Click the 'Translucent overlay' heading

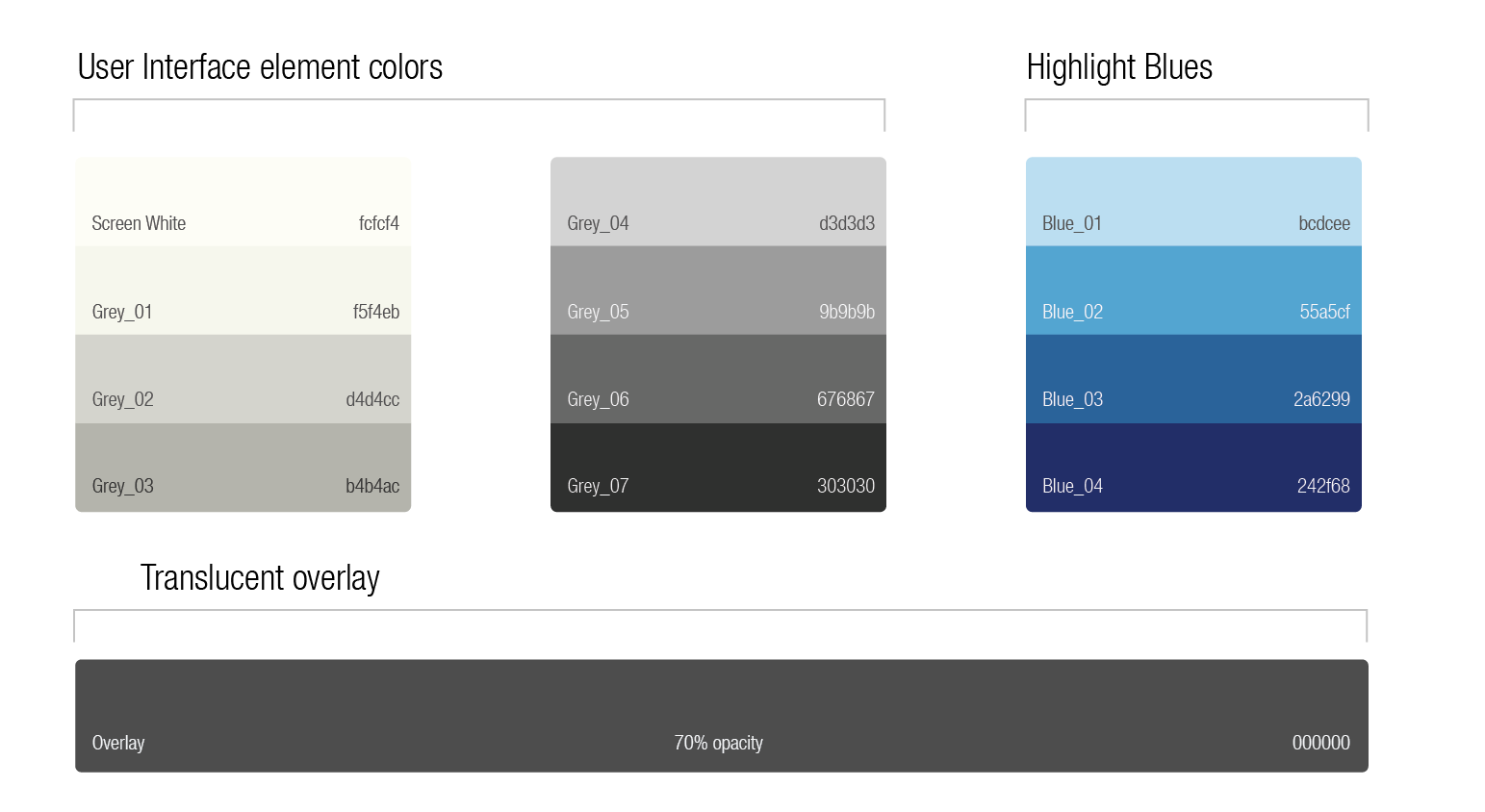tap(260, 578)
